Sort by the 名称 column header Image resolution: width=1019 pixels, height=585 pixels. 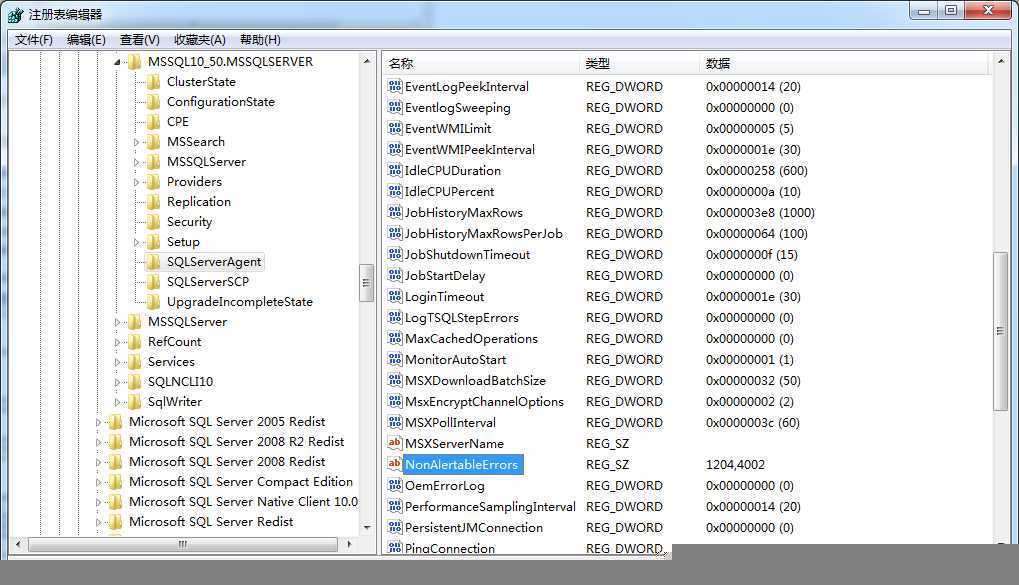[481, 64]
